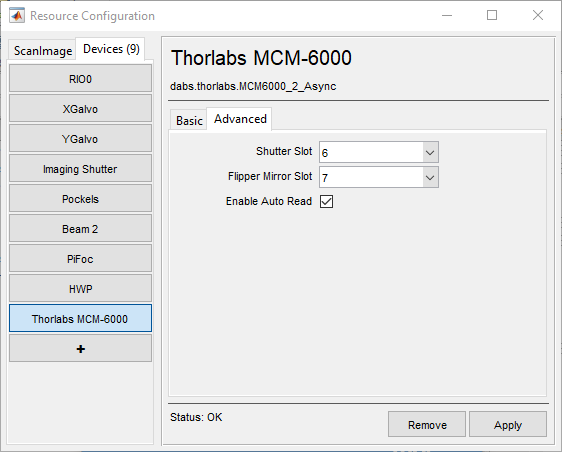Close the Resource Configuration window
The width and height of the screenshot is (562, 452).
[x=538, y=15]
